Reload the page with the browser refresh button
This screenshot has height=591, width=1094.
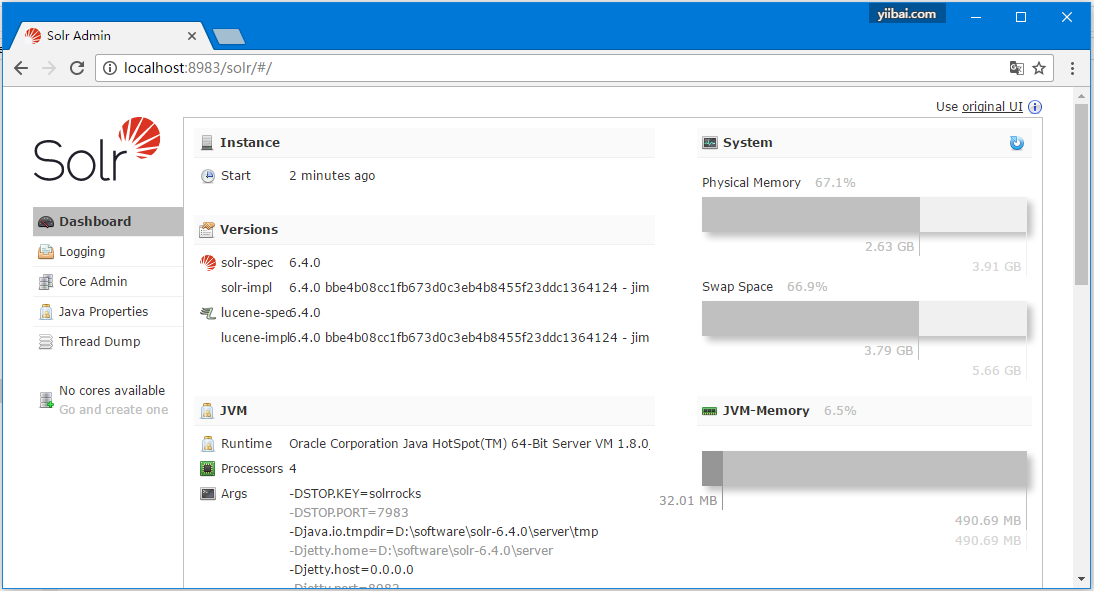77,68
